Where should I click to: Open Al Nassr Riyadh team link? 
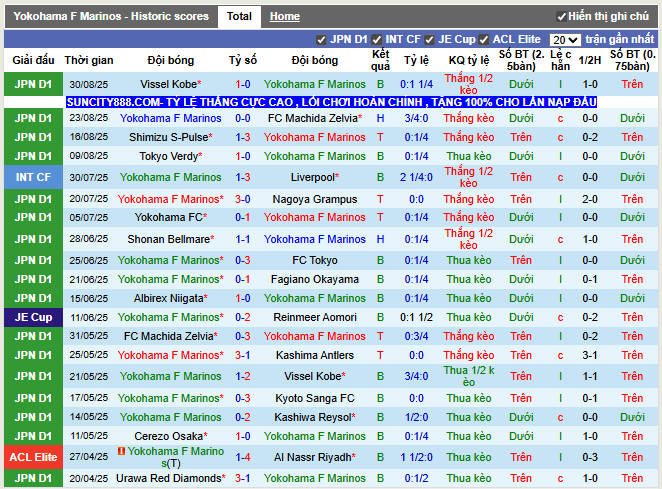click(312, 457)
